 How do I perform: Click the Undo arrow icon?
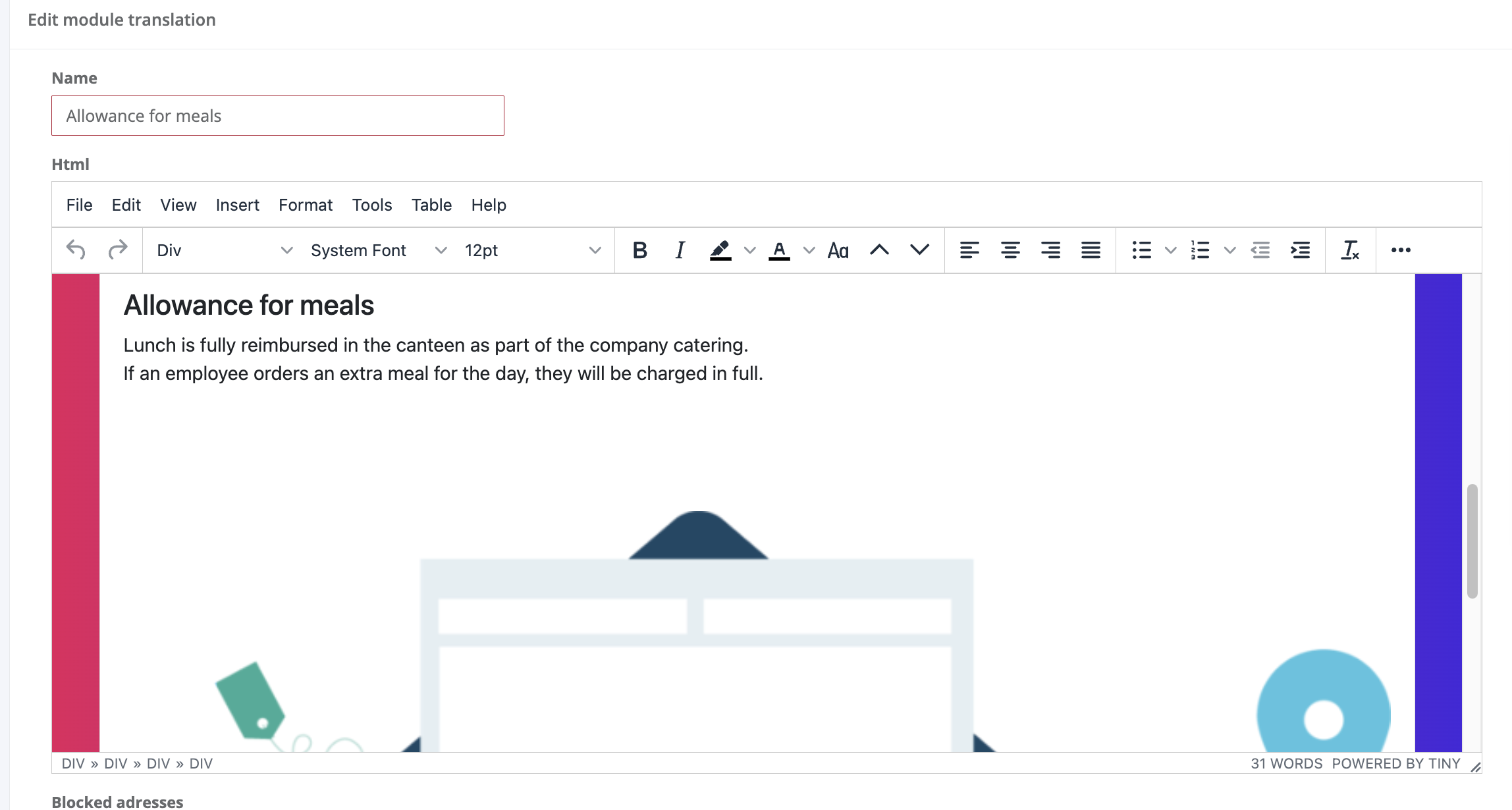click(76, 250)
